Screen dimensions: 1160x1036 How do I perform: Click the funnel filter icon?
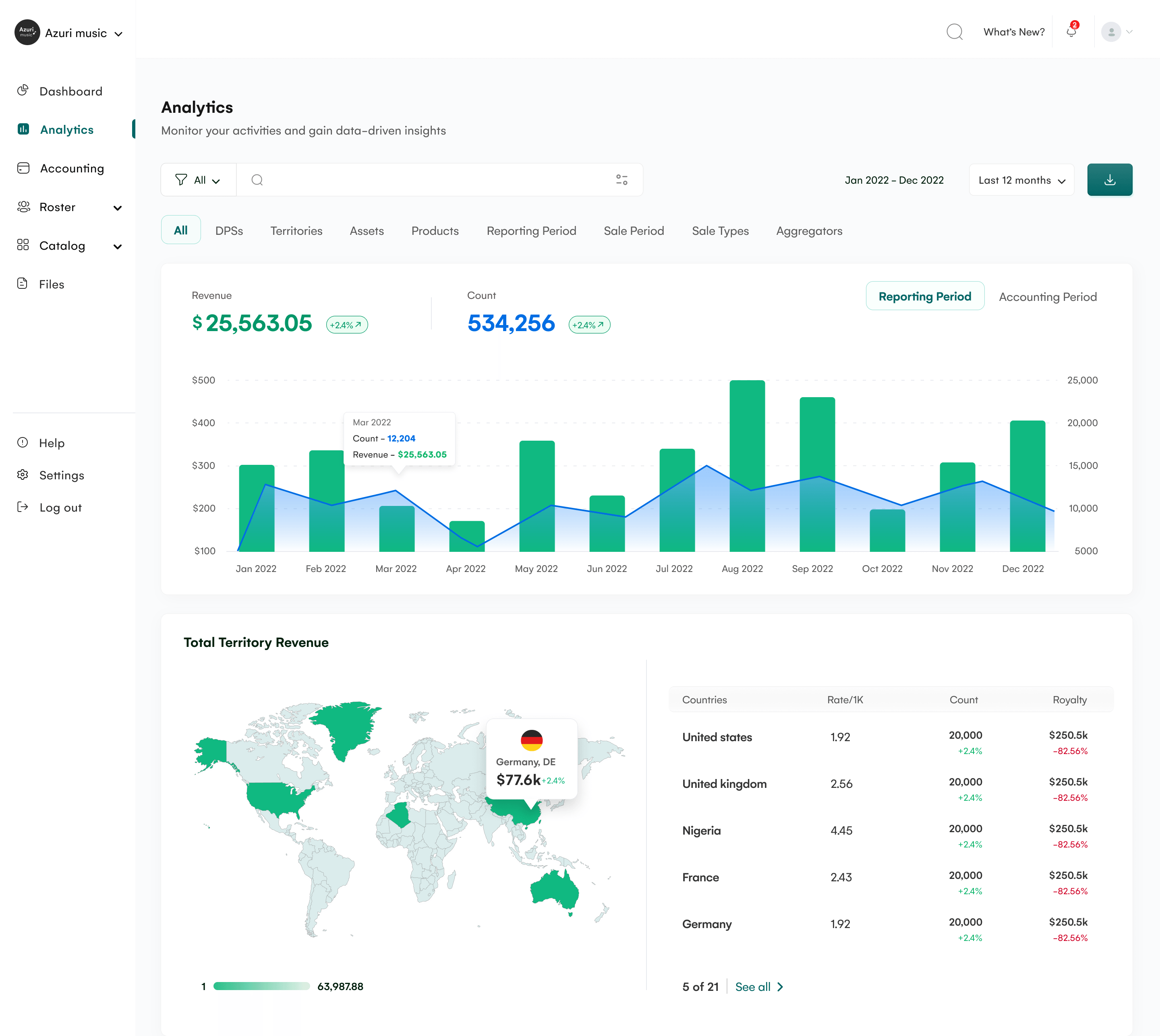click(181, 180)
